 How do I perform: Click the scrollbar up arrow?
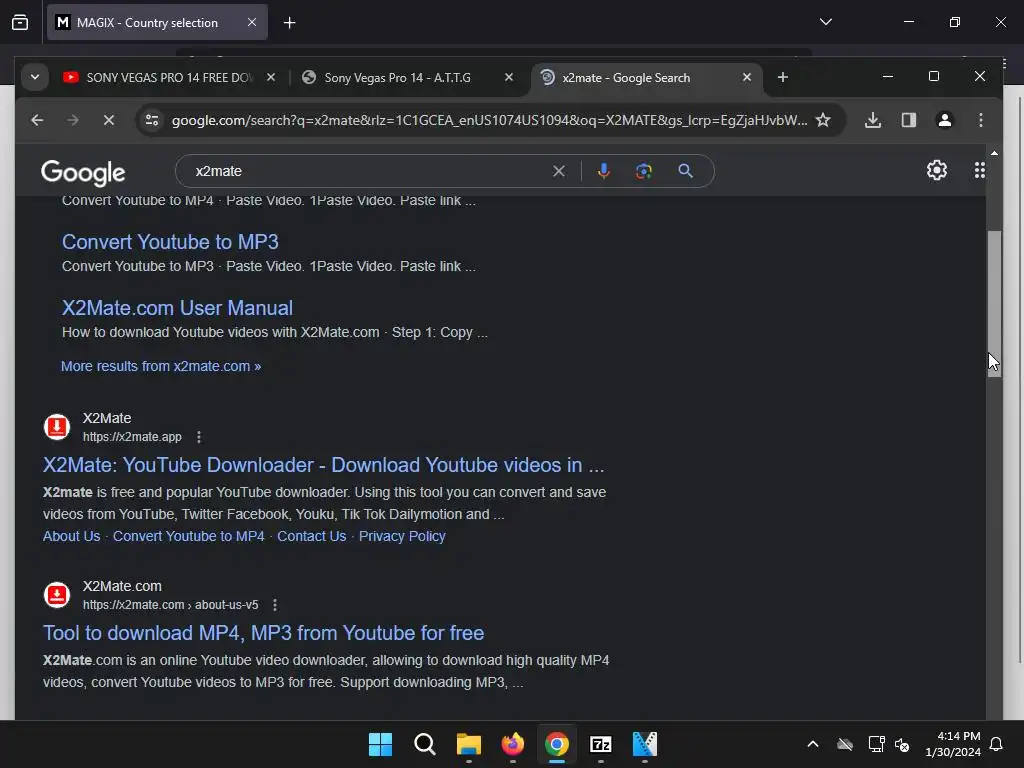point(994,153)
